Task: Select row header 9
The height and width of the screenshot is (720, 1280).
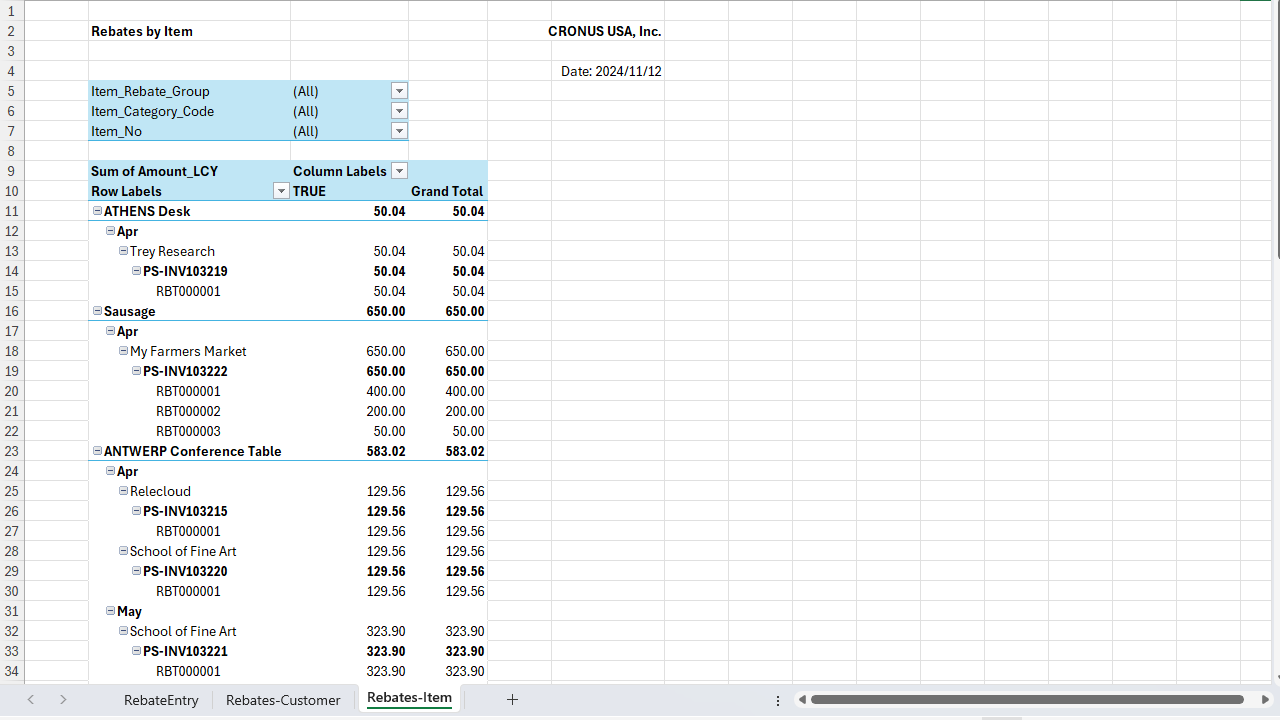Action: click(x=12, y=171)
